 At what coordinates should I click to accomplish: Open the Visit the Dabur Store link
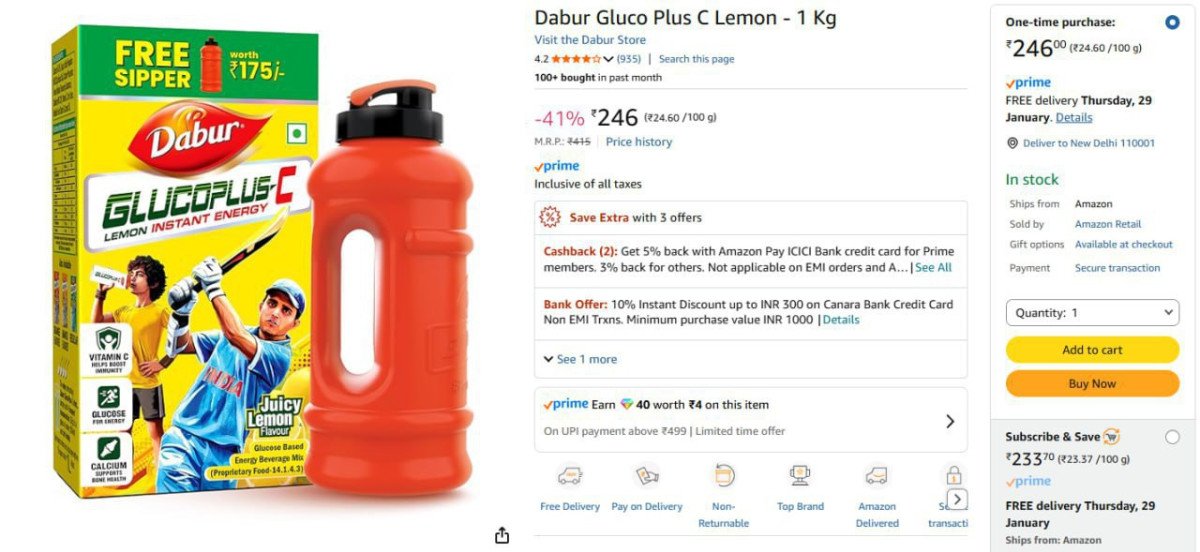pos(590,40)
